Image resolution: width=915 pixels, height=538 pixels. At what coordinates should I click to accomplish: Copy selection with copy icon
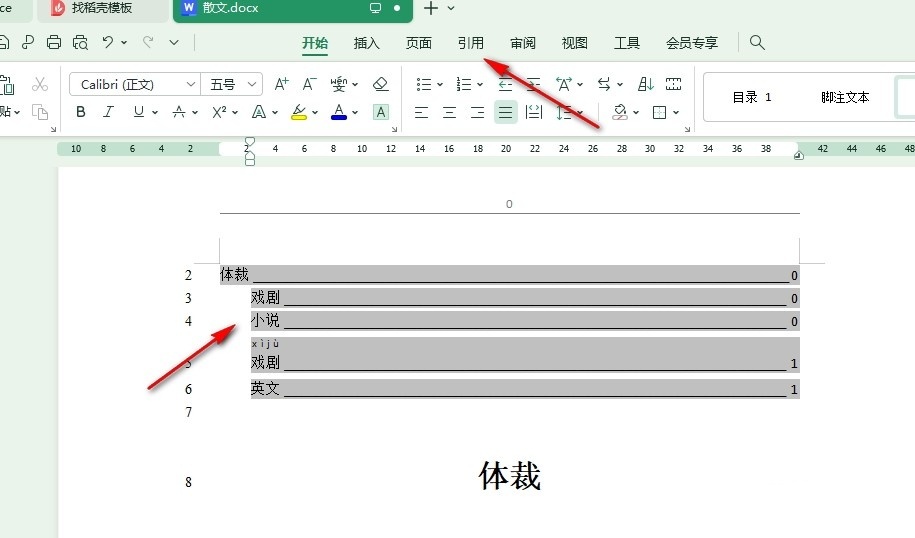tap(40, 112)
